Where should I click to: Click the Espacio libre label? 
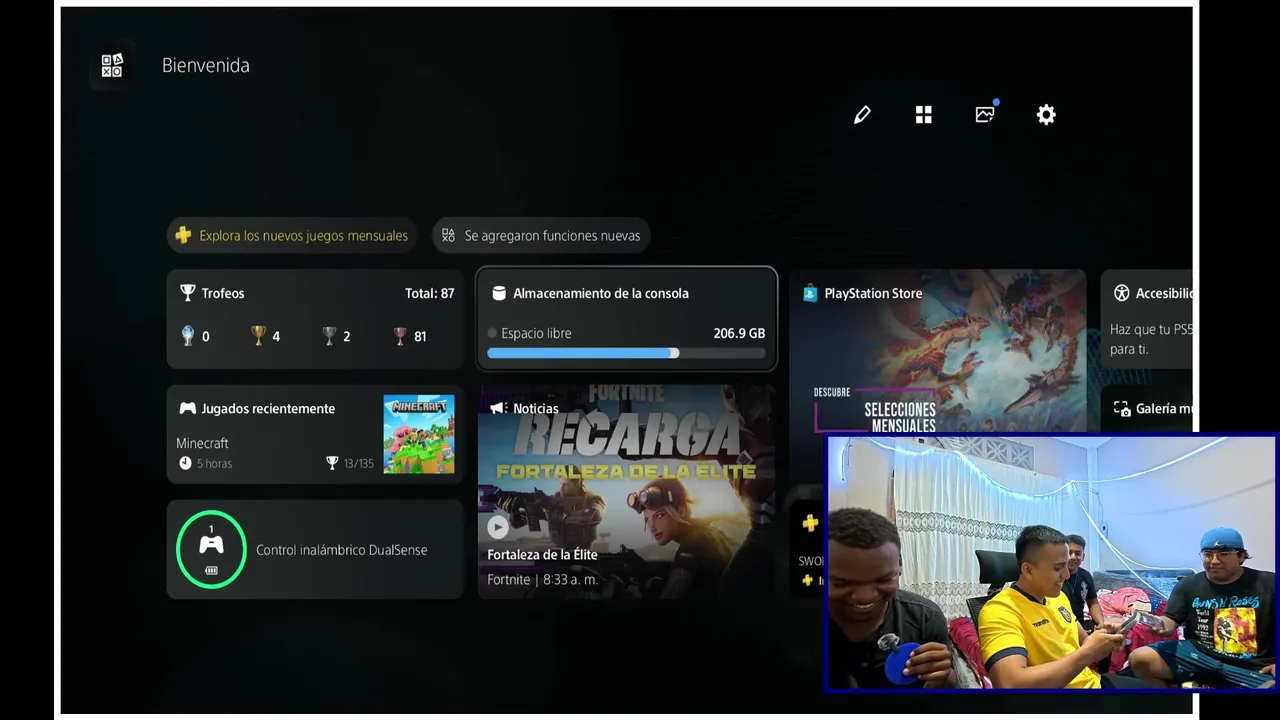click(x=536, y=333)
